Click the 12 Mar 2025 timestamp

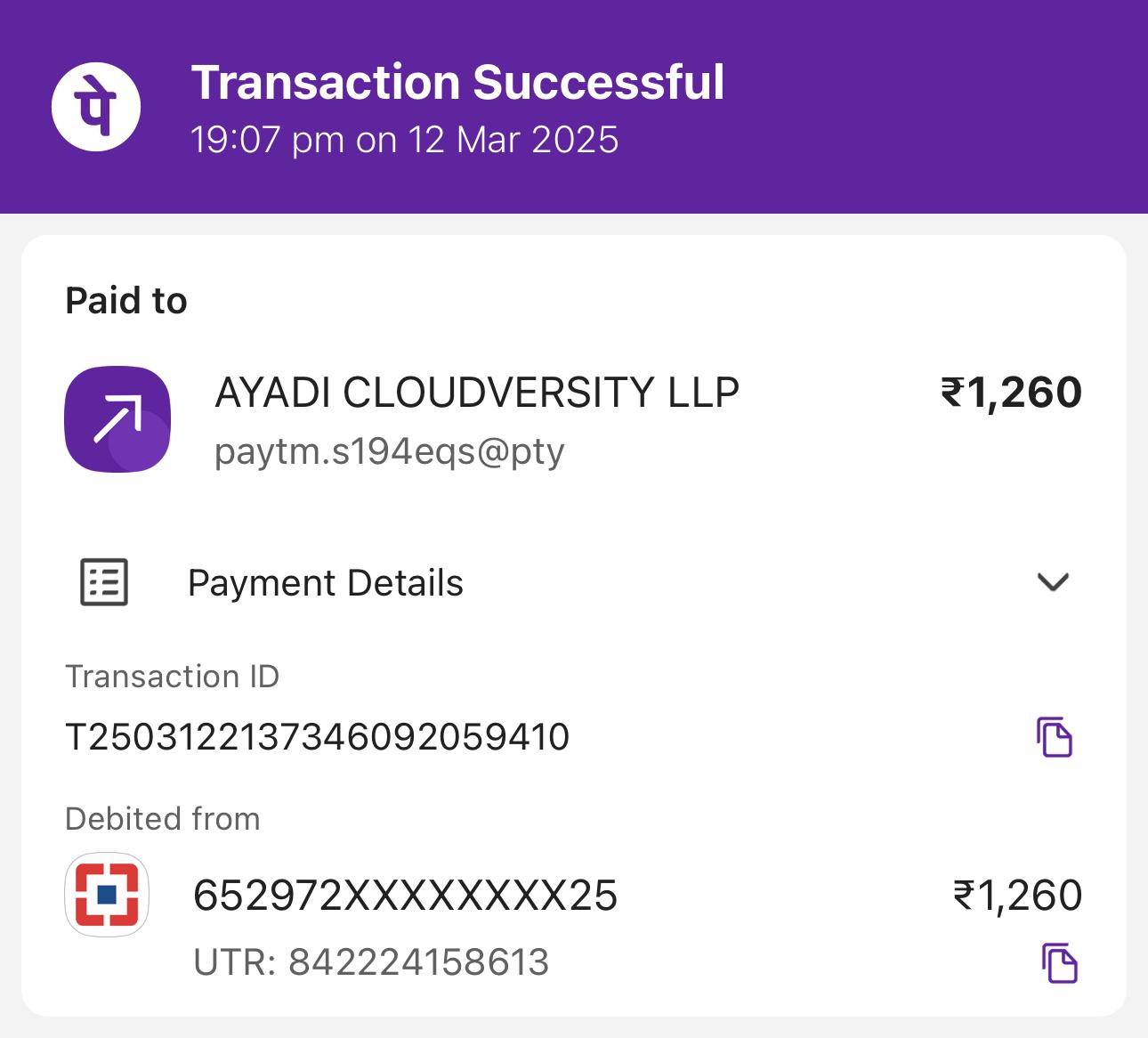404,140
